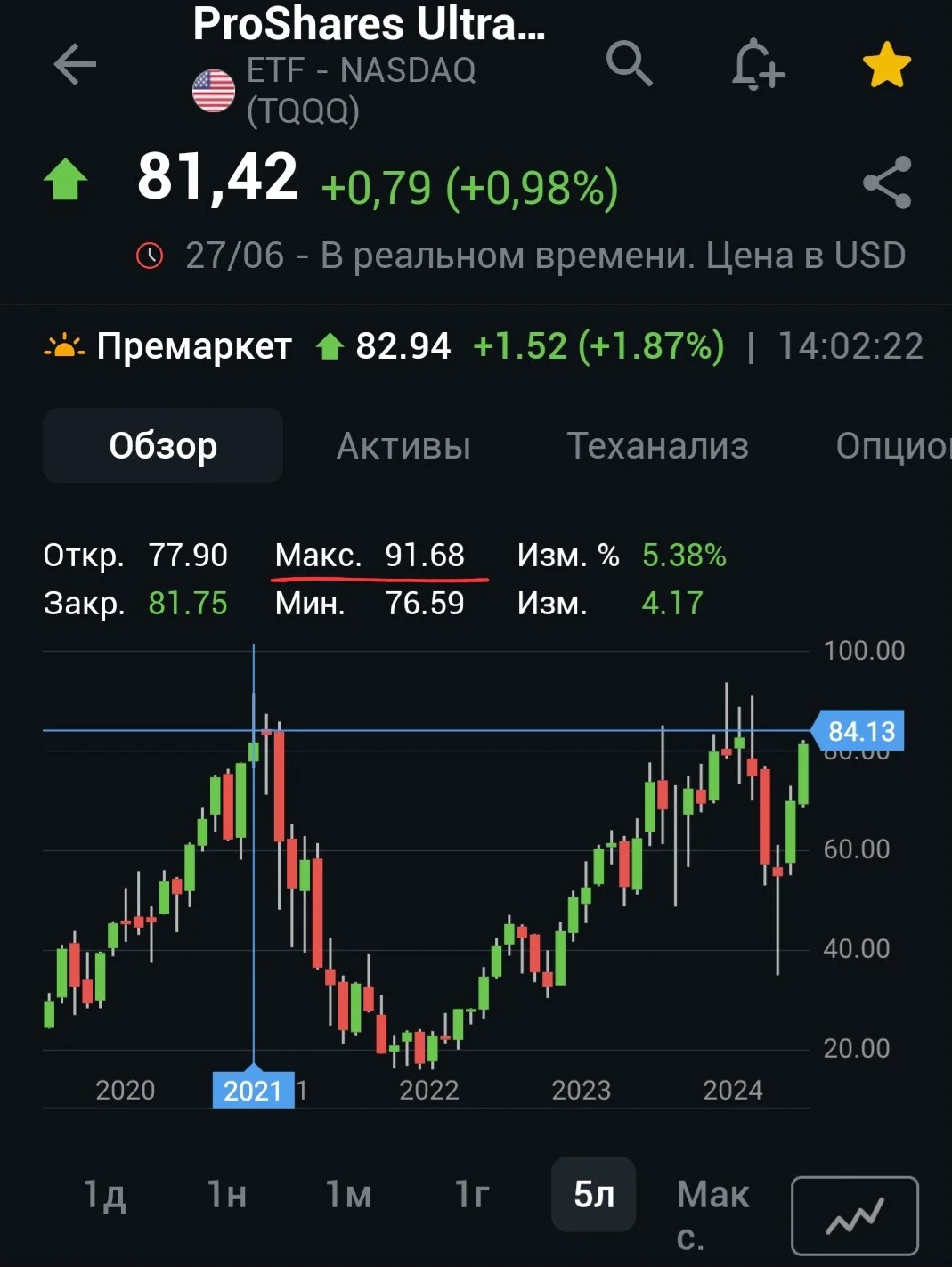Add a price alert bell

pyautogui.click(x=757, y=64)
